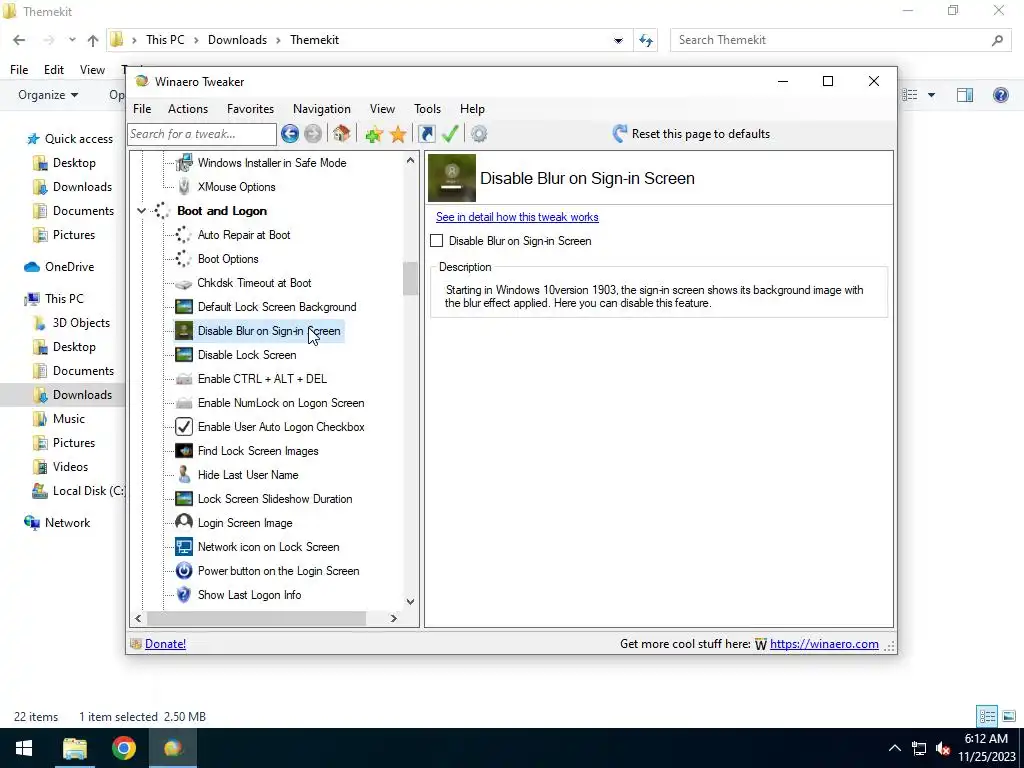The width and height of the screenshot is (1024, 768).
Task: Click Reset this page to defaults
Action: coord(691,134)
